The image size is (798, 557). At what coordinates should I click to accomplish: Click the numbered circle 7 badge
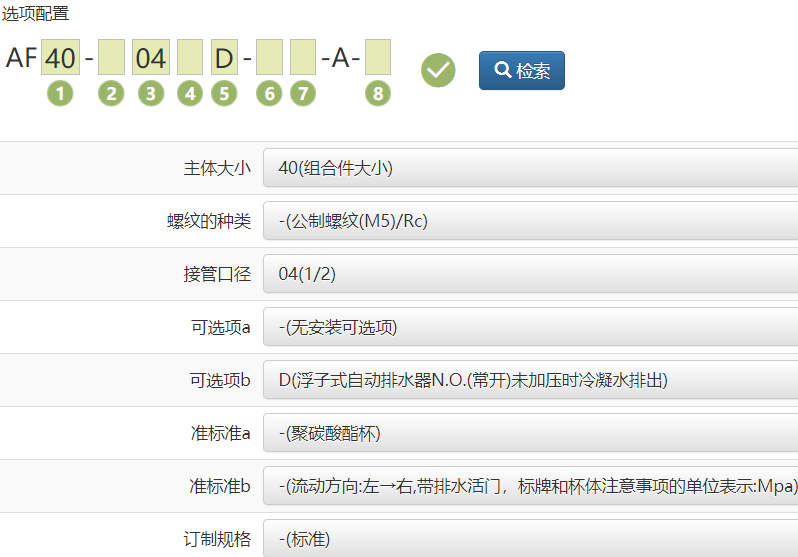click(x=303, y=94)
